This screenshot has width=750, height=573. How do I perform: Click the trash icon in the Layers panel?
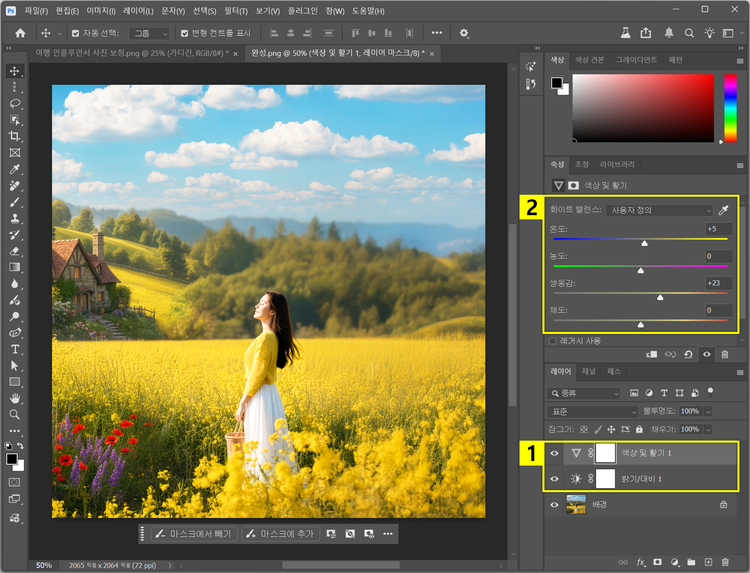pyautogui.click(x=725, y=562)
